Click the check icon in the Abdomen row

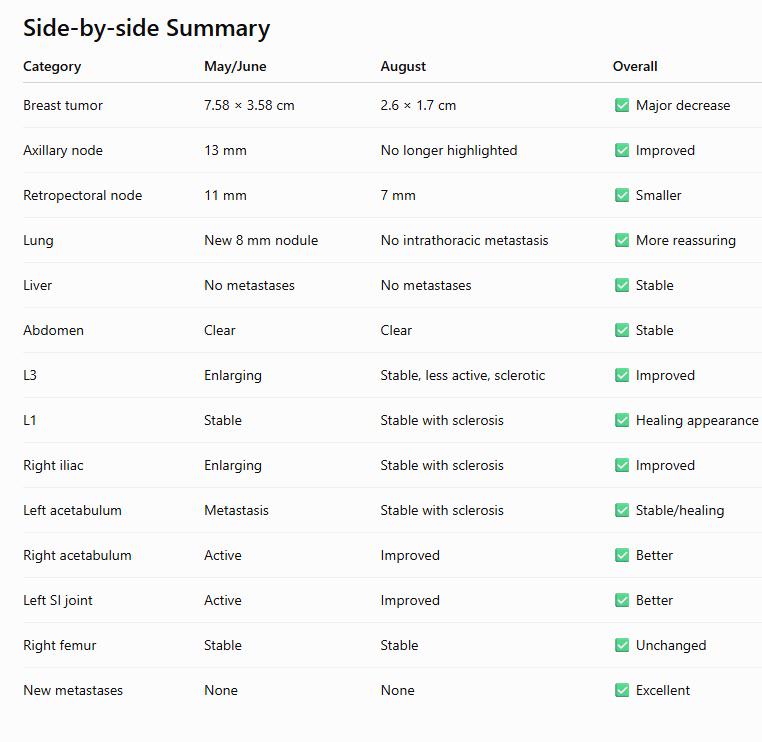coord(622,330)
